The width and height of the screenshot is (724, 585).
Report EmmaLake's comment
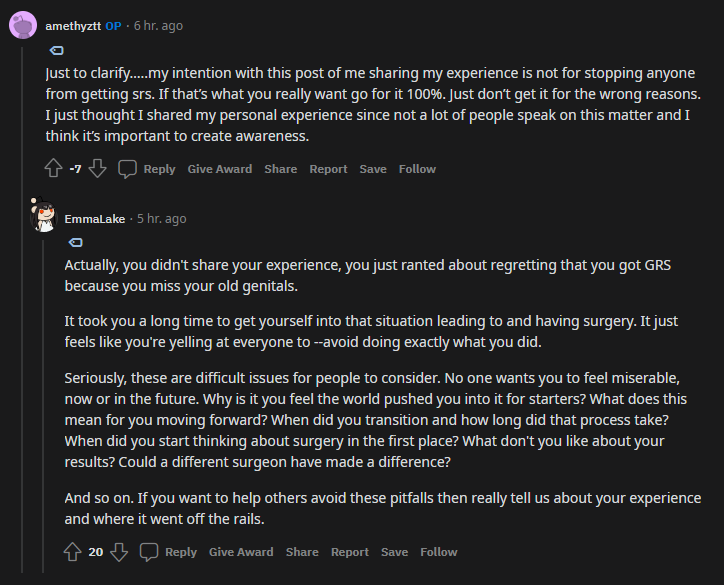350,552
